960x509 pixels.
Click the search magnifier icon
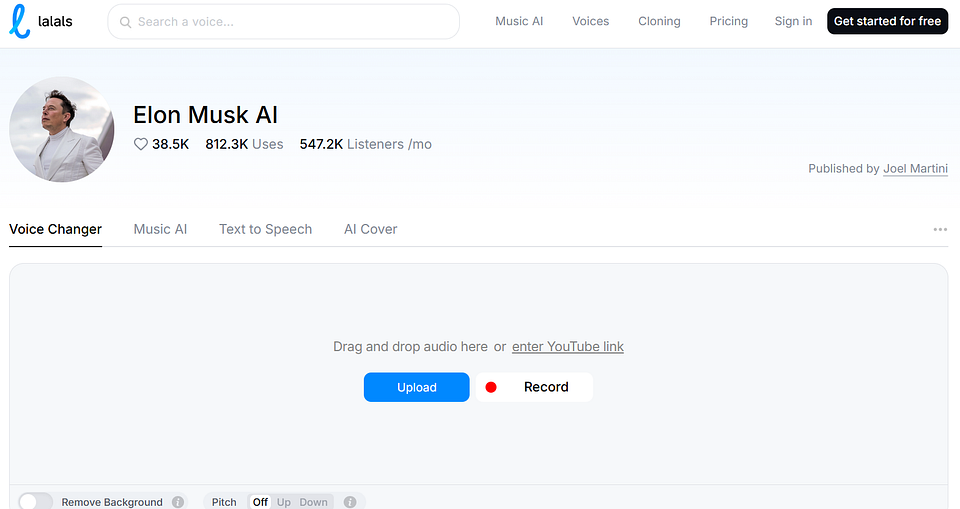(x=126, y=22)
